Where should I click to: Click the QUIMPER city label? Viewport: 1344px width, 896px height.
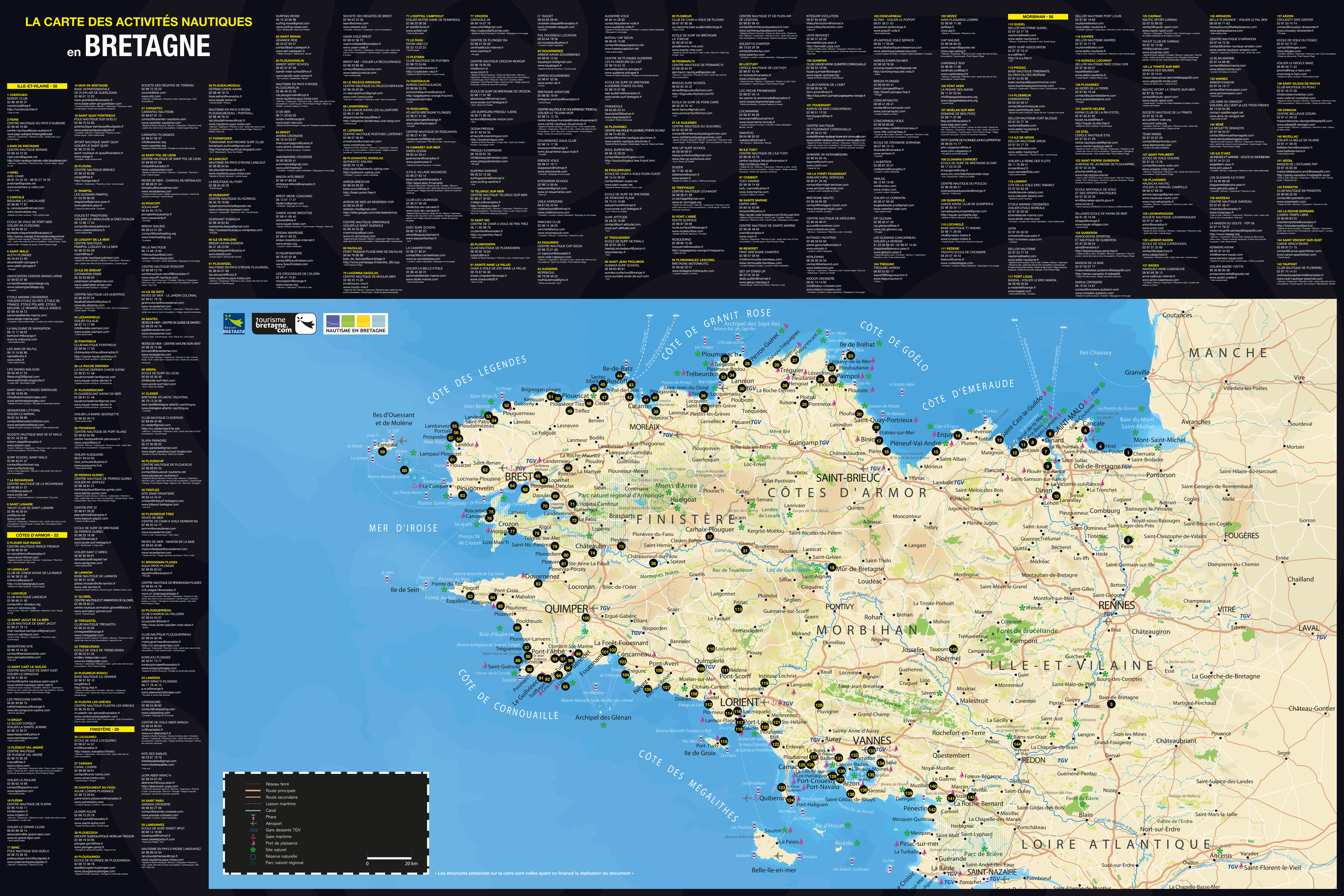566,608
